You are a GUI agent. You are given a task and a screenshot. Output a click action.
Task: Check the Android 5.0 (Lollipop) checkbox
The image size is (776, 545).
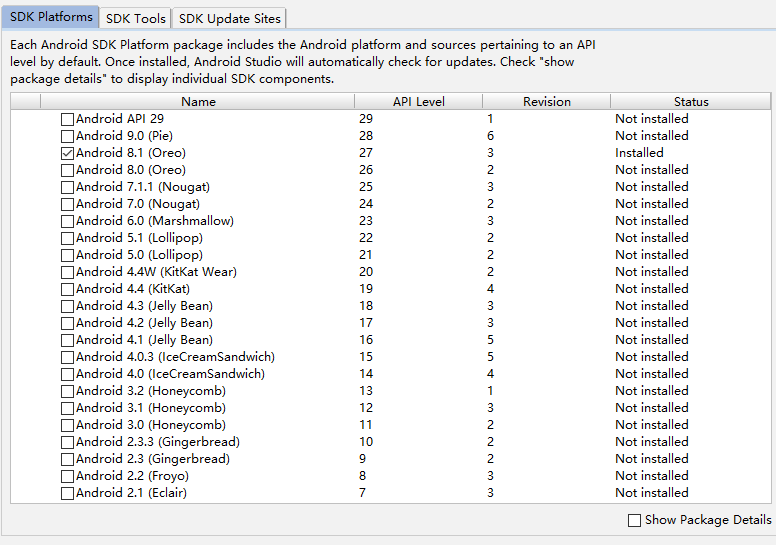tap(67, 255)
